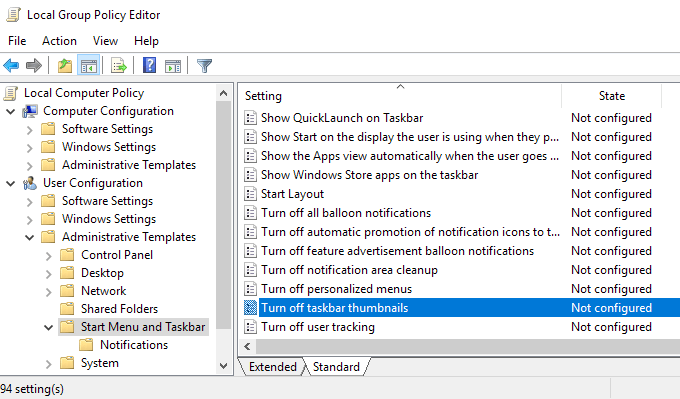Switch to the Extended tab
680x399 pixels.
(x=272, y=367)
